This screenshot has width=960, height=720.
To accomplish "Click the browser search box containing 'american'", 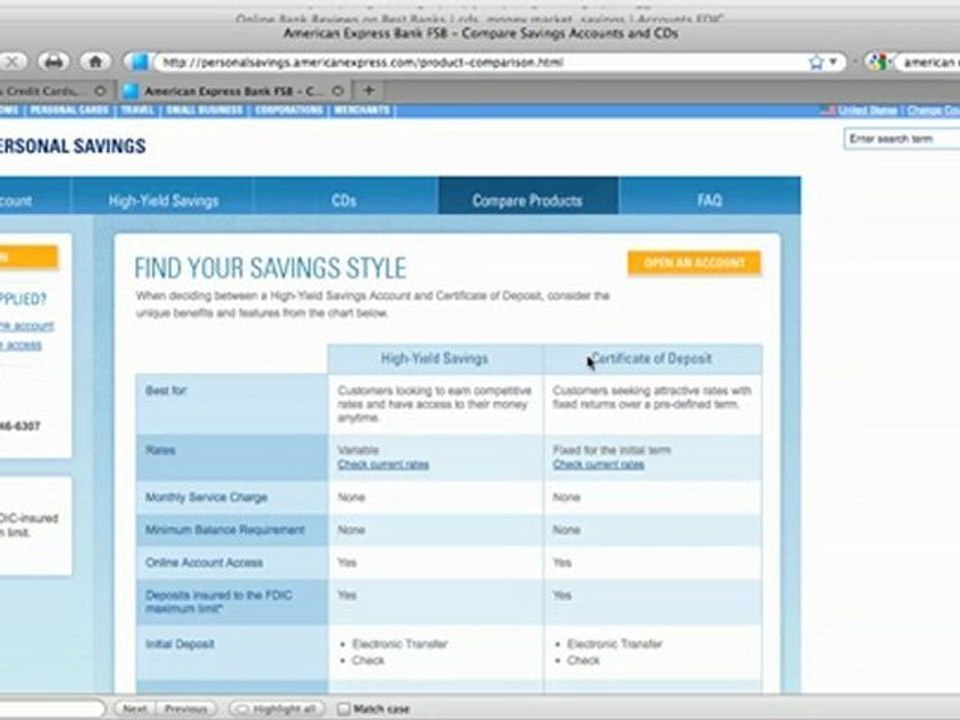I will [928, 62].
